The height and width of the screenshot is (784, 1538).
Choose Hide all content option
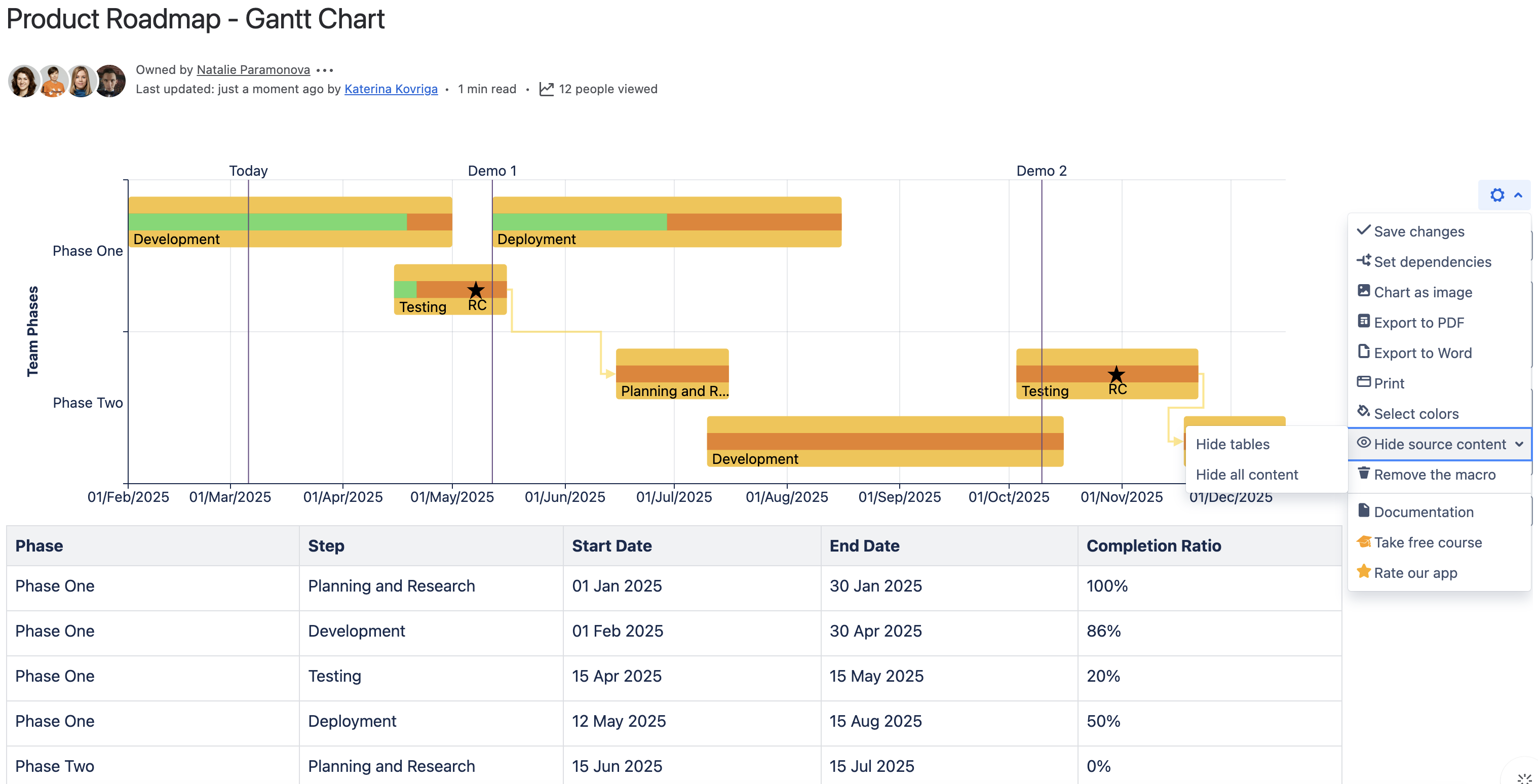pos(1247,475)
